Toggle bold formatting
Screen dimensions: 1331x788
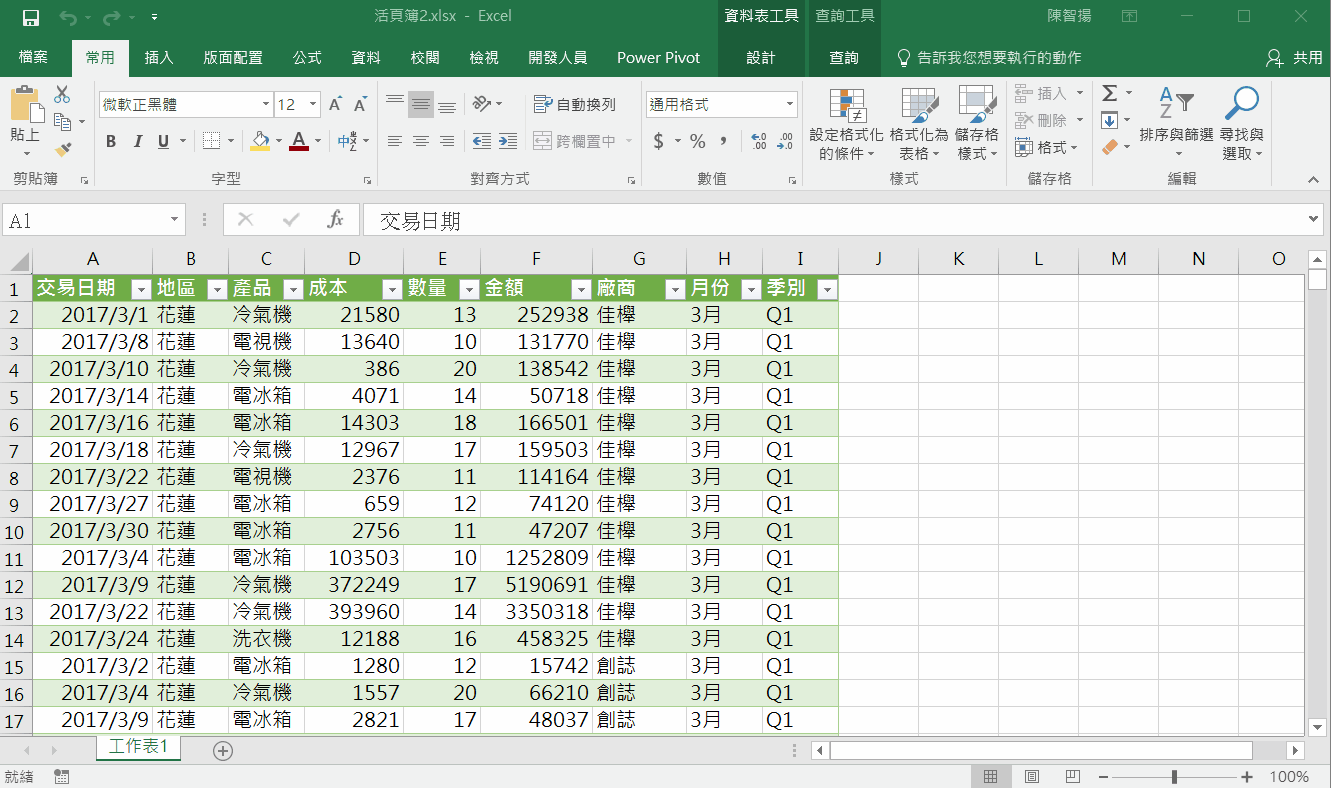[111, 141]
